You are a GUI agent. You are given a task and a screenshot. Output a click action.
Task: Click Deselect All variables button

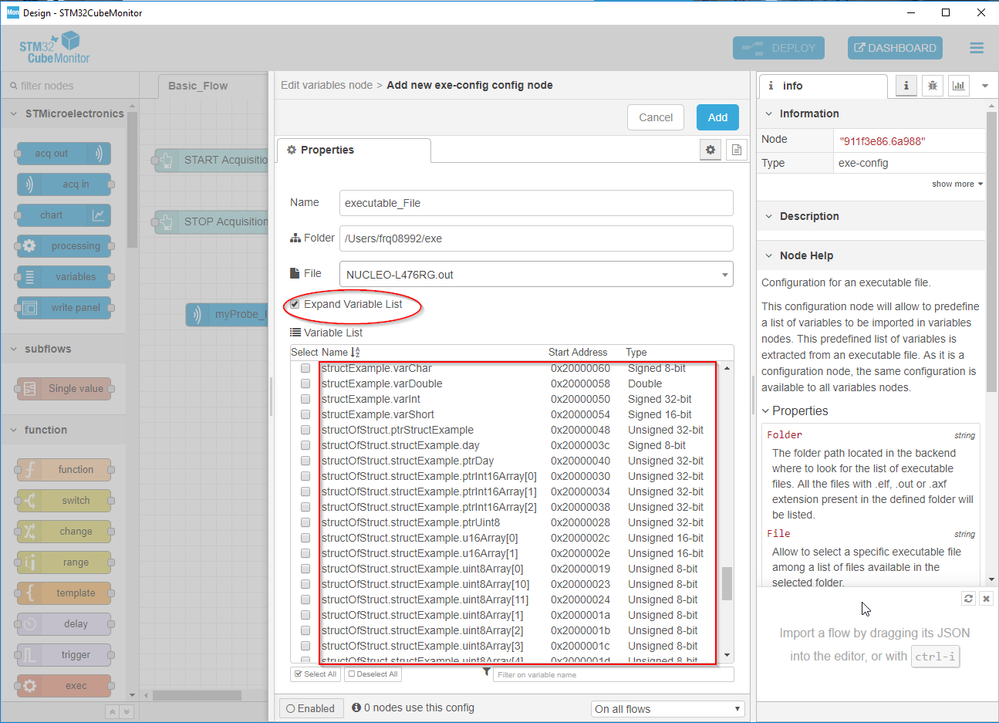point(373,674)
